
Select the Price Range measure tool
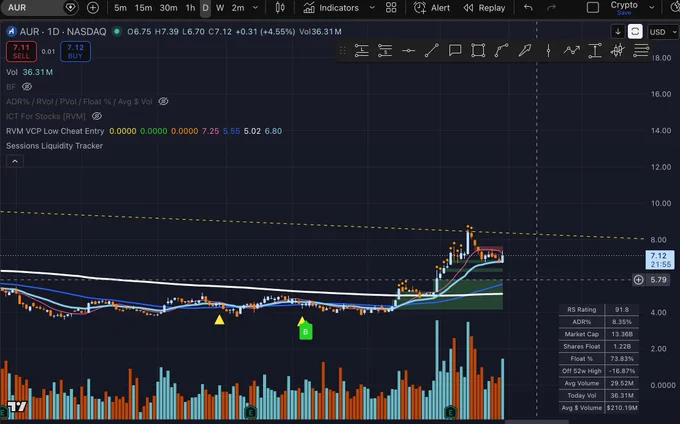tap(595, 51)
